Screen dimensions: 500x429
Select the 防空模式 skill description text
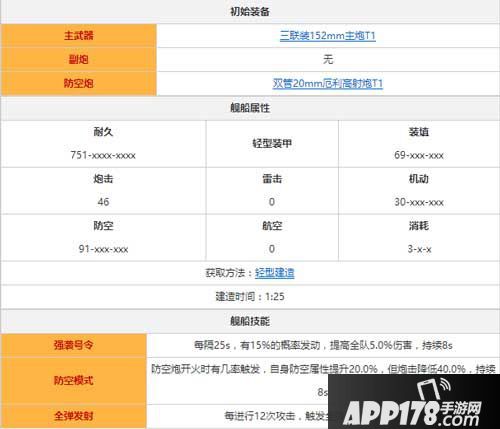323,380
